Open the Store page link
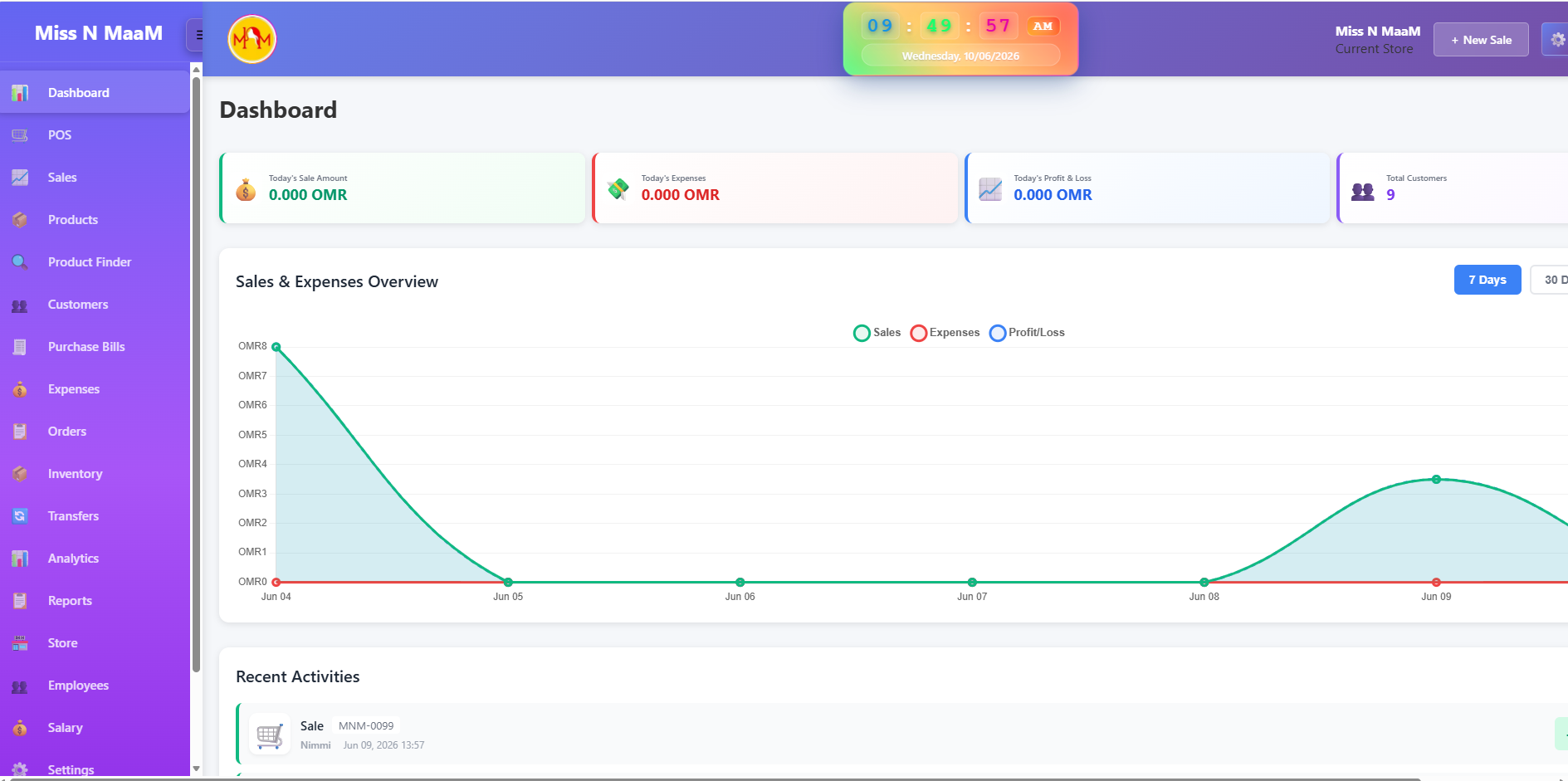The height and width of the screenshot is (781, 1568). [95, 643]
